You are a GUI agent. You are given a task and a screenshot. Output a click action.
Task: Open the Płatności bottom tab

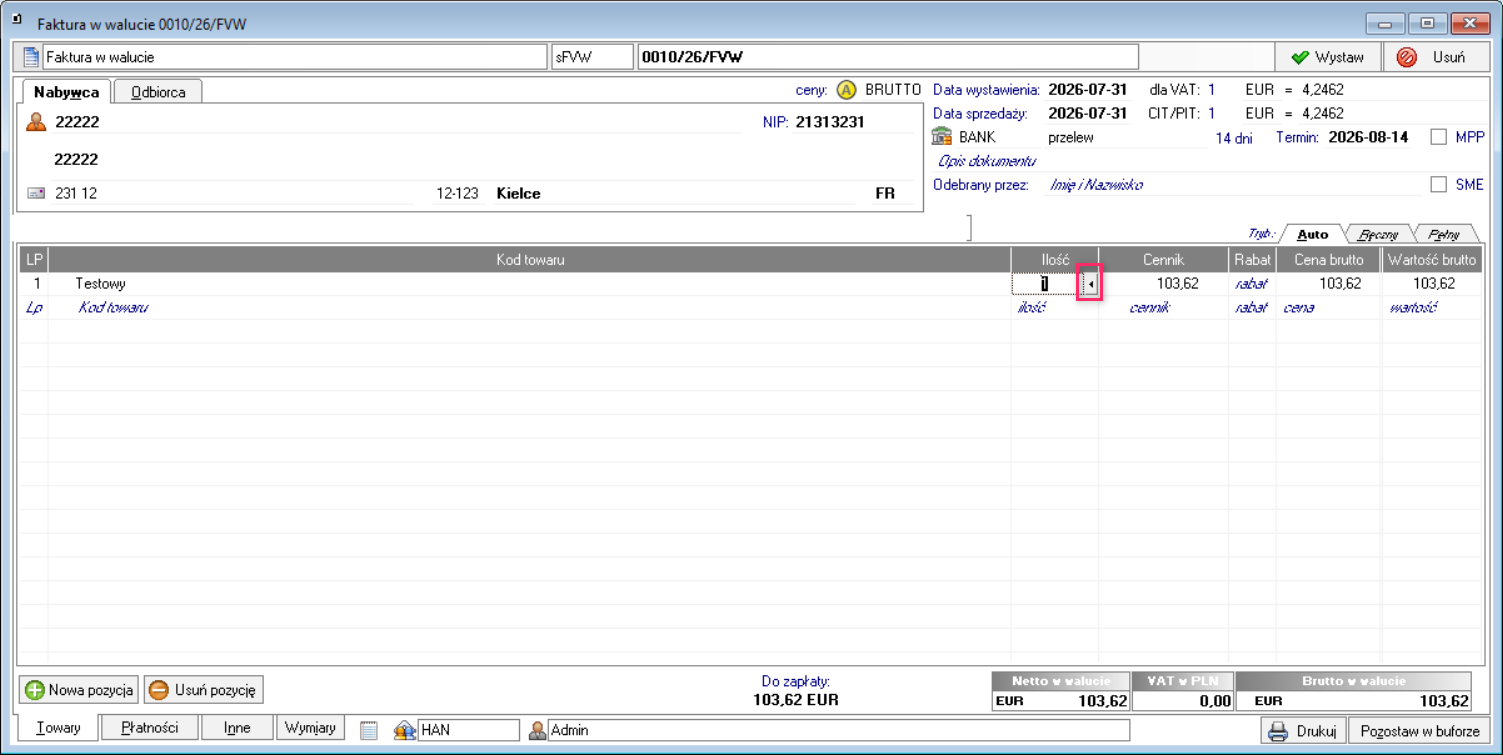click(x=149, y=728)
